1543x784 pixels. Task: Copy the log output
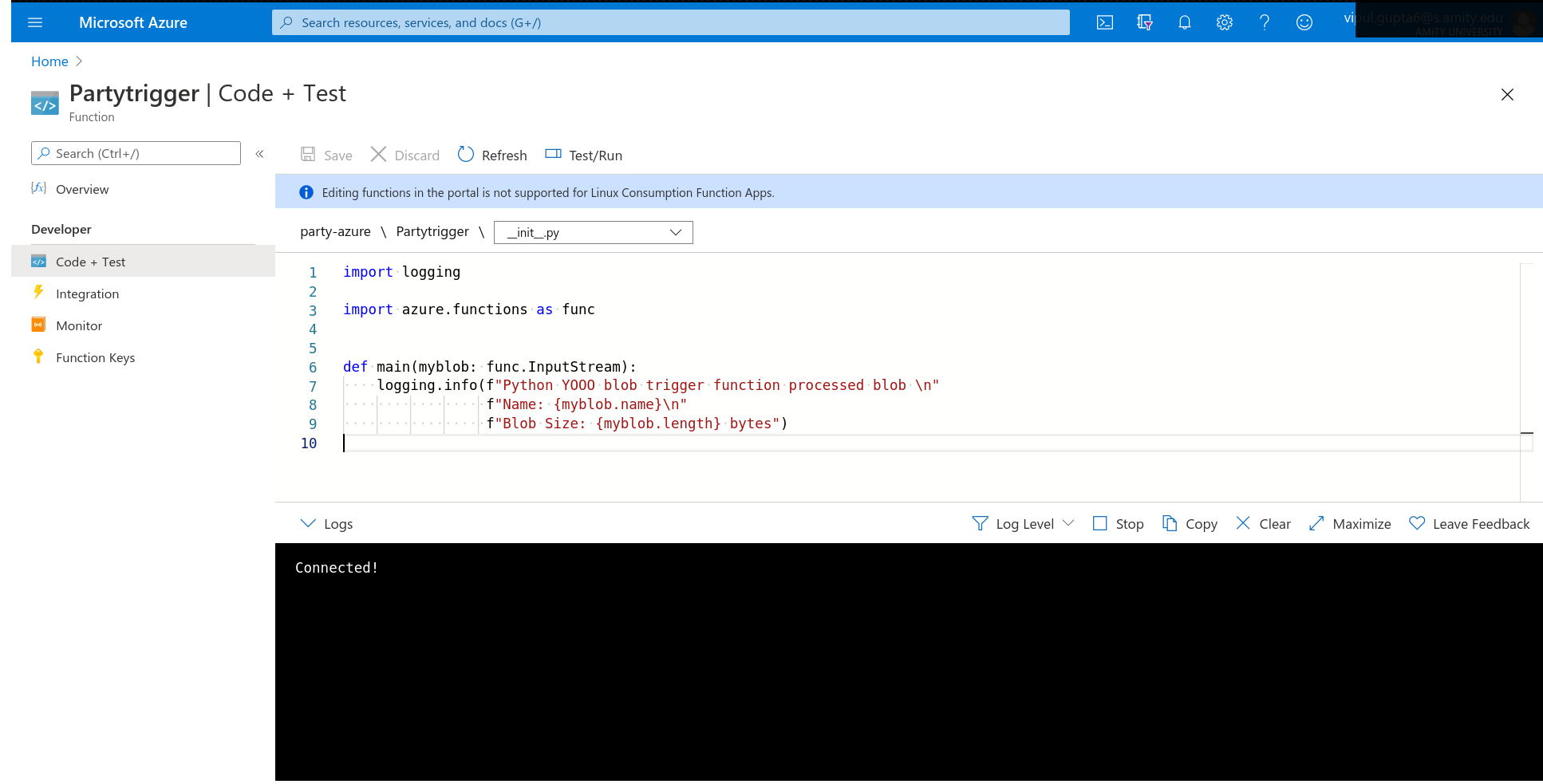pos(1190,523)
